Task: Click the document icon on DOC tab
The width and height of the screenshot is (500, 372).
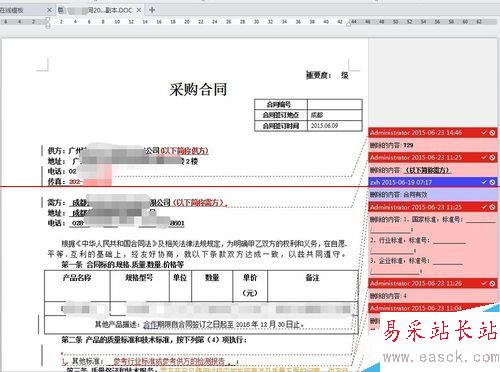Action: (61, 10)
